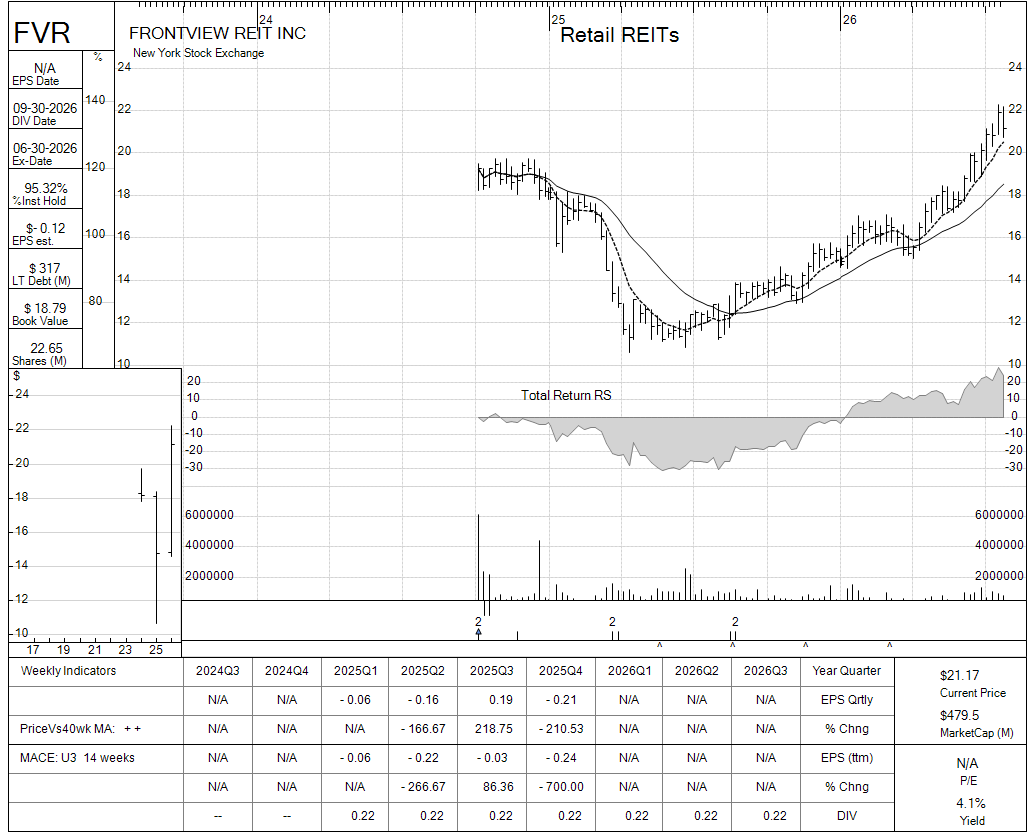Click the N/A EPS Date field
The image size is (1032, 840).
point(45,68)
